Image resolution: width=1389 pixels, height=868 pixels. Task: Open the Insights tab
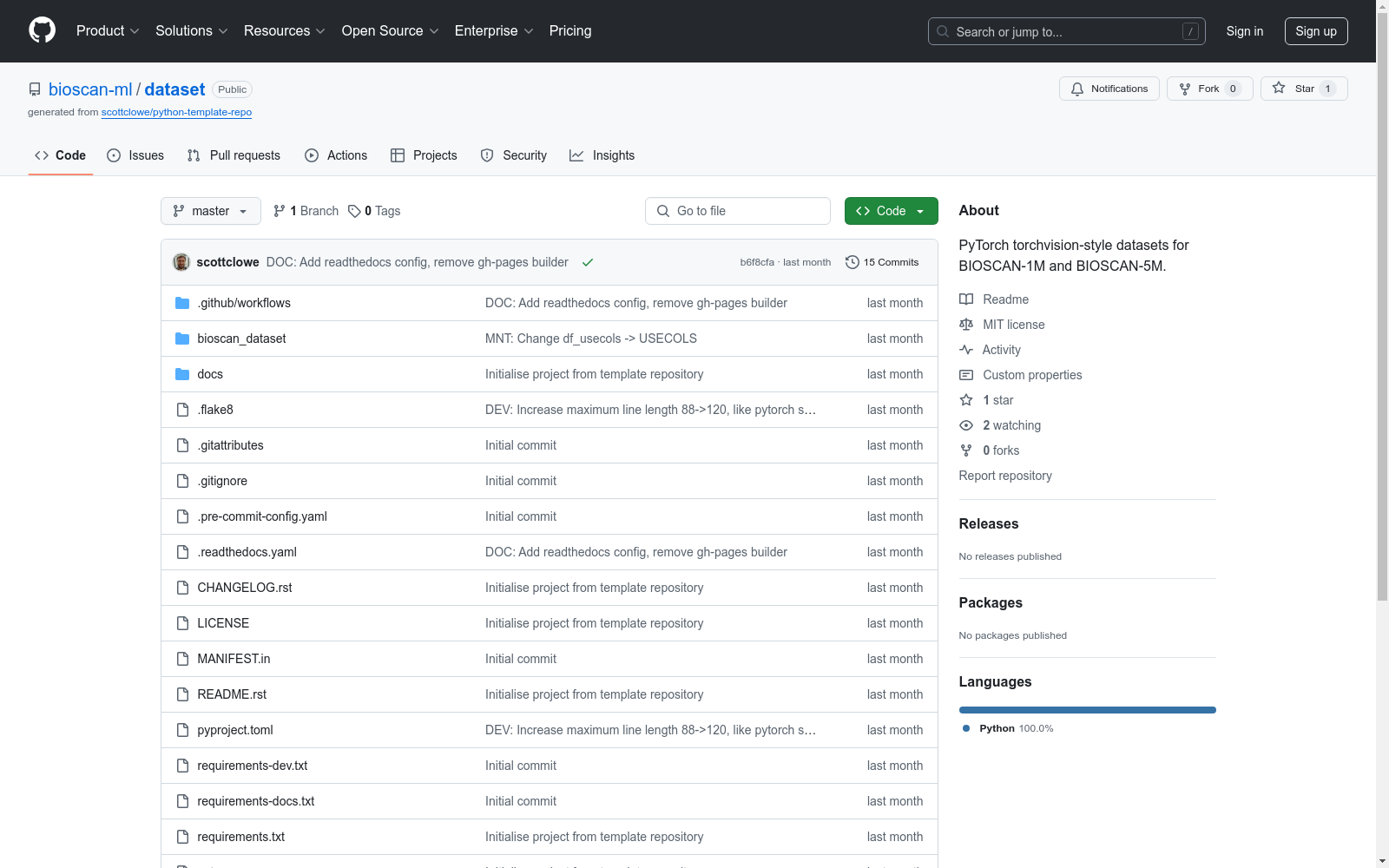tap(602, 155)
